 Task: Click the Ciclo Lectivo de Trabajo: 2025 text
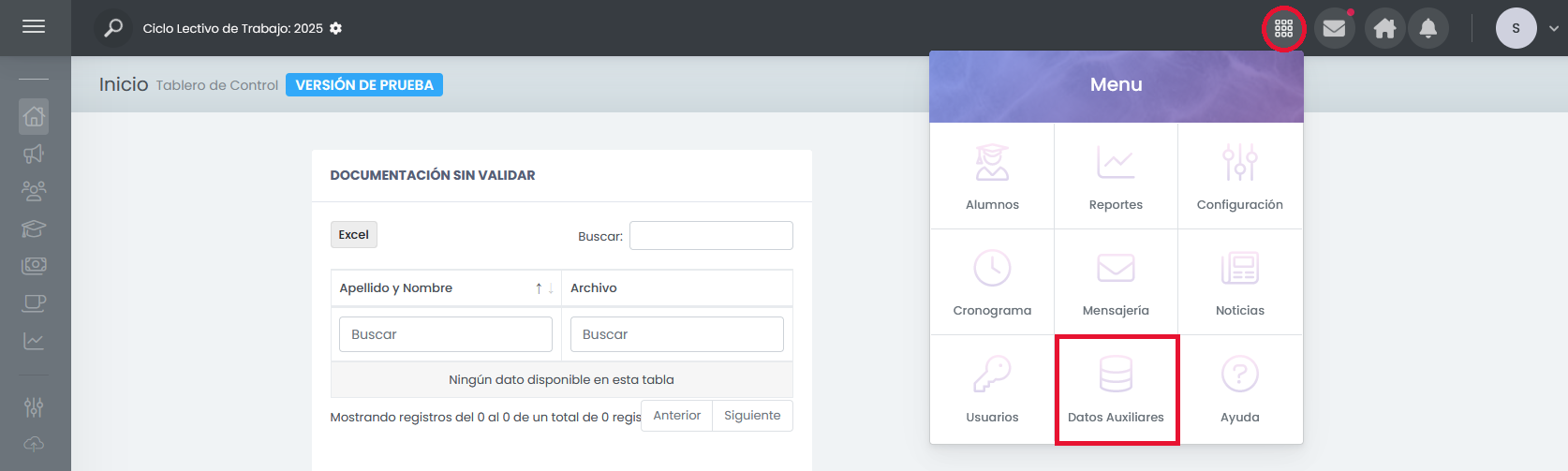pyautogui.click(x=232, y=29)
